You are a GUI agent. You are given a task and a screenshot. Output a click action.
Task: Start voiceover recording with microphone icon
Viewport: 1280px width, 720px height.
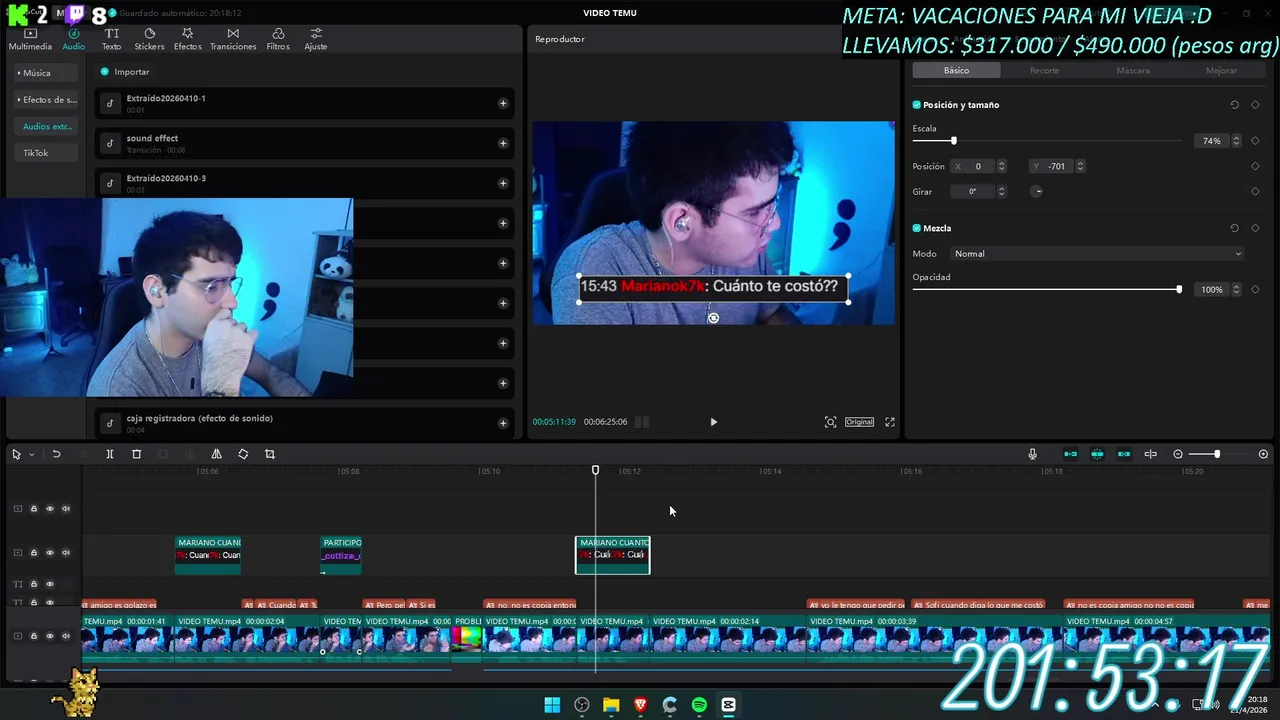(1032, 454)
